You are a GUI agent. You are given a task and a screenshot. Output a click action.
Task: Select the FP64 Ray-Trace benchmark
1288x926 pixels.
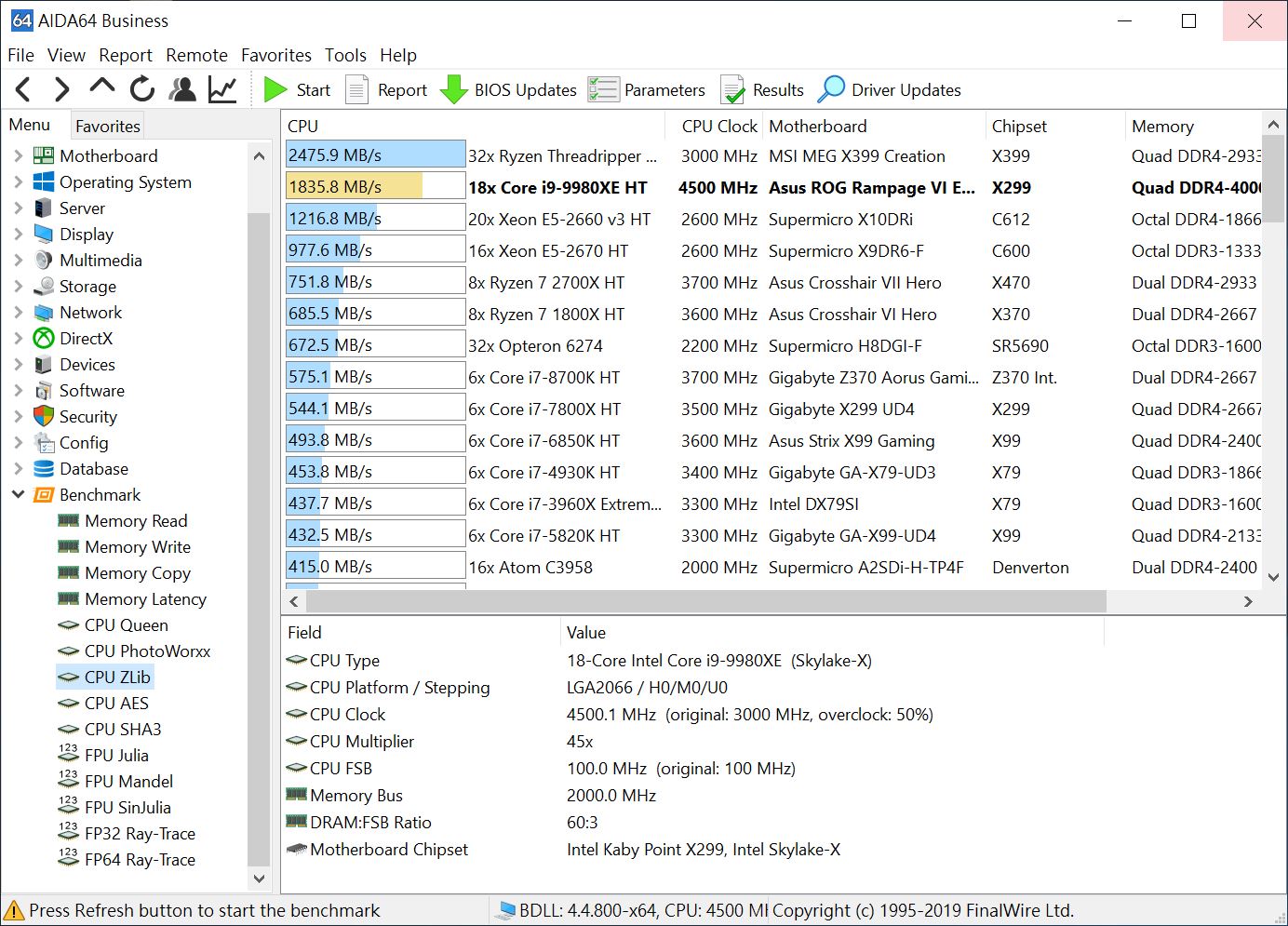(140, 859)
